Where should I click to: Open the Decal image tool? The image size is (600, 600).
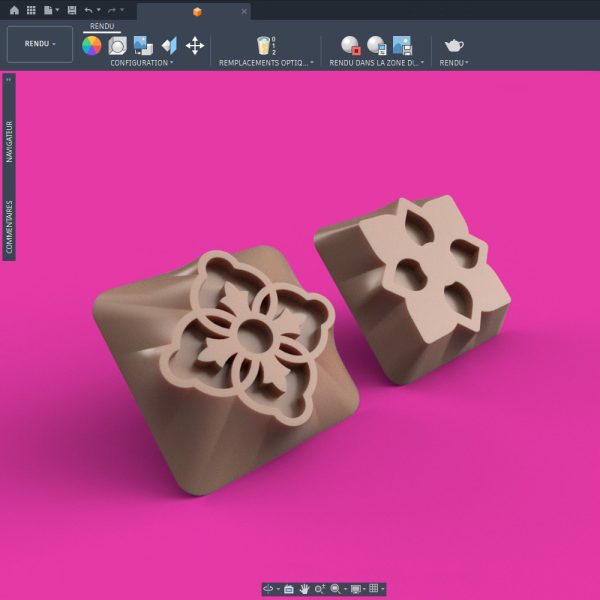coord(143,46)
